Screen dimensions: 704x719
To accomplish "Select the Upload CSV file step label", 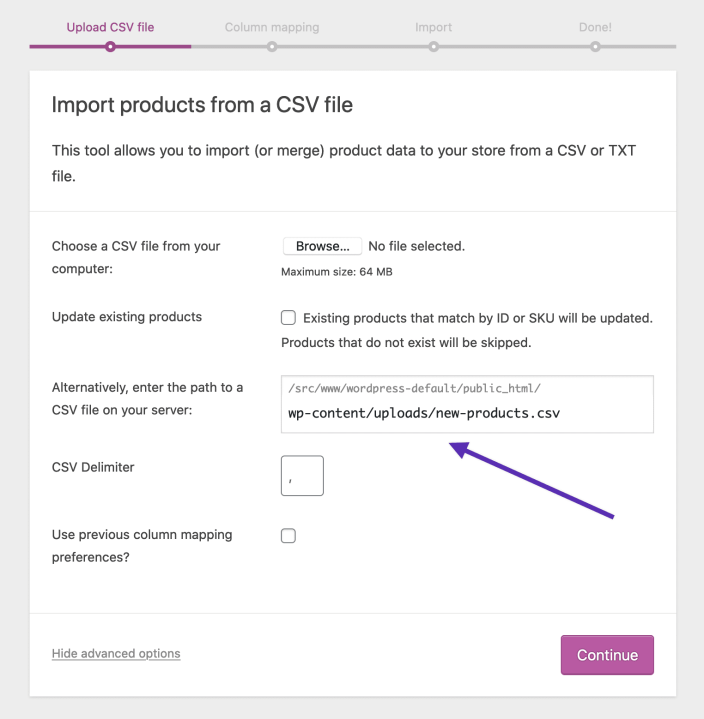I will pos(110,27).
